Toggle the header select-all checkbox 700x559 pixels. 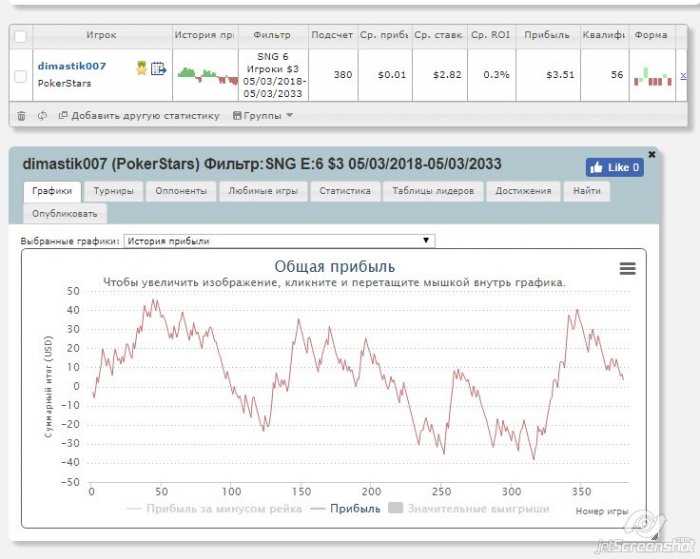click(x=21, y=36)
